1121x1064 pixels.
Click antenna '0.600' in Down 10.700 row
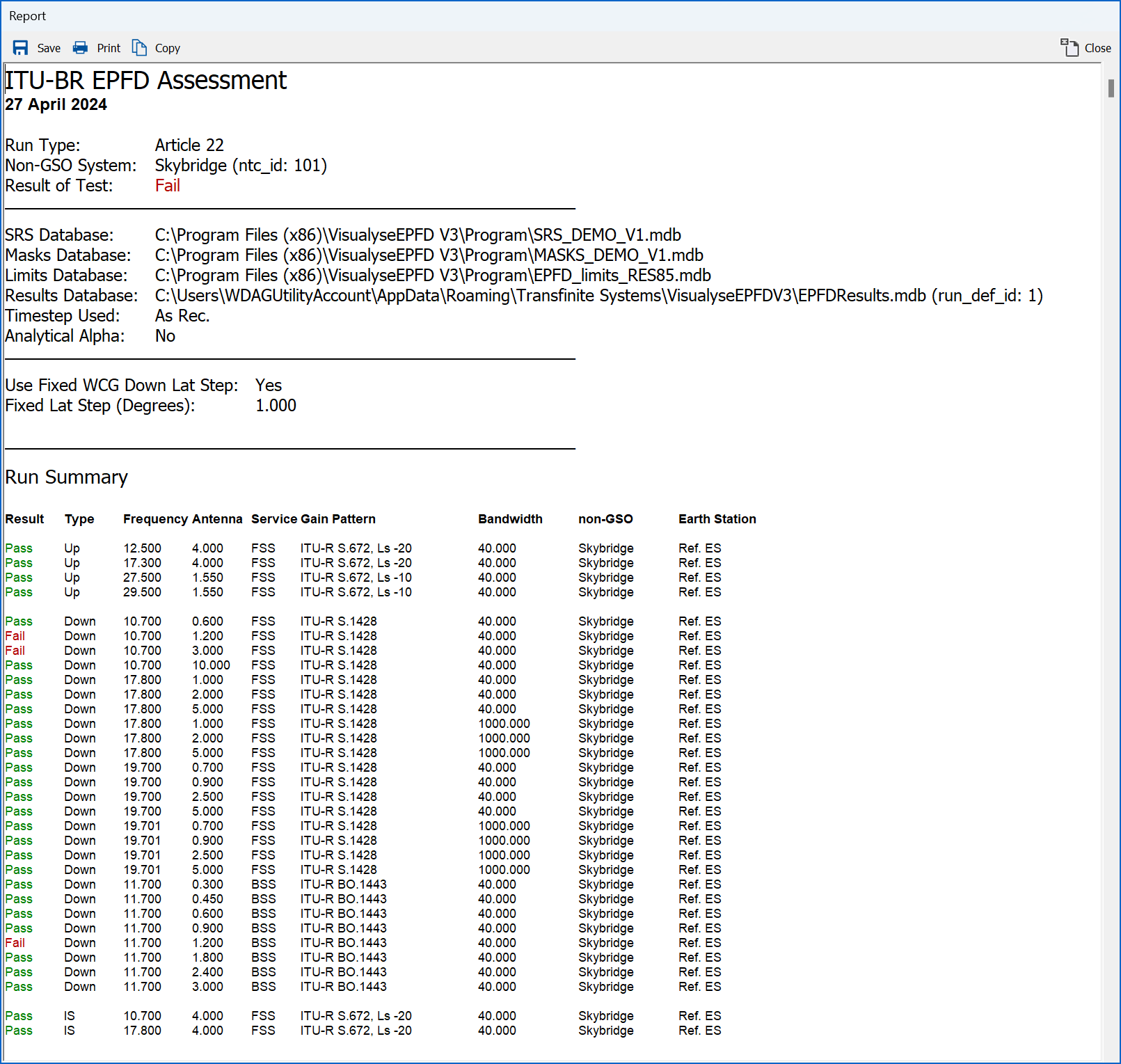(x=208, y=621)
